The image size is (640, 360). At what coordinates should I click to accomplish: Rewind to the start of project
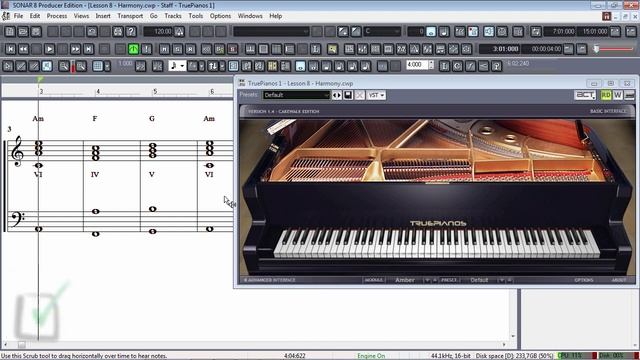coord(11,49)
